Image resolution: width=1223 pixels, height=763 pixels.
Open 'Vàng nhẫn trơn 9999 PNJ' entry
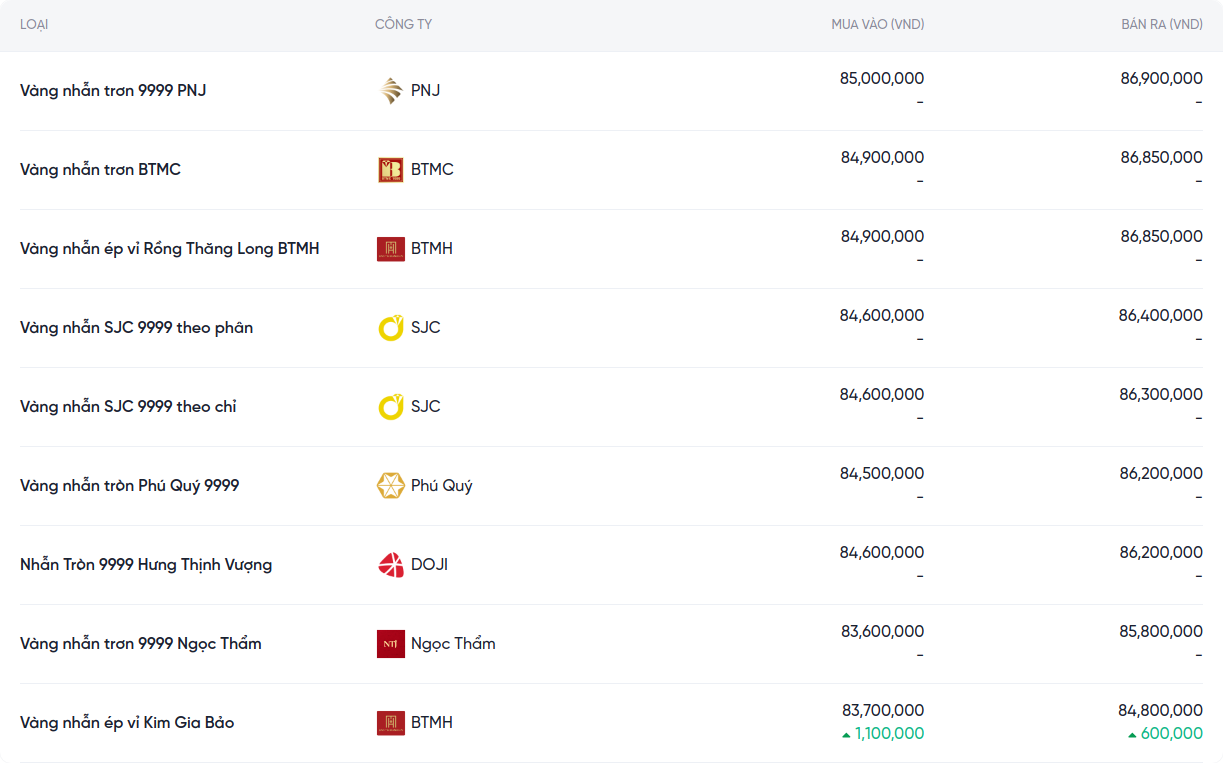pos(113,91)
